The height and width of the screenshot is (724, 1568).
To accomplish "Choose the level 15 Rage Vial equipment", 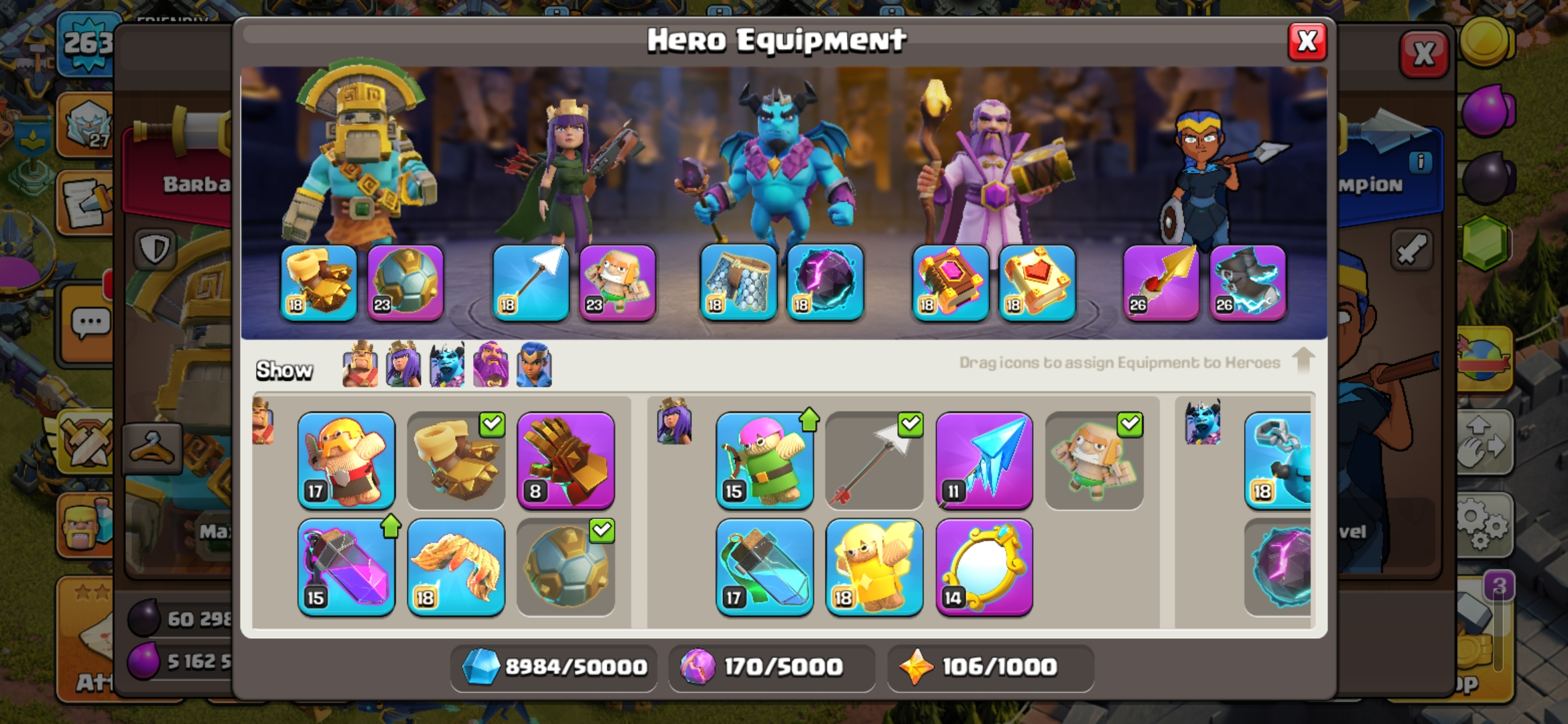I will 346,567.
